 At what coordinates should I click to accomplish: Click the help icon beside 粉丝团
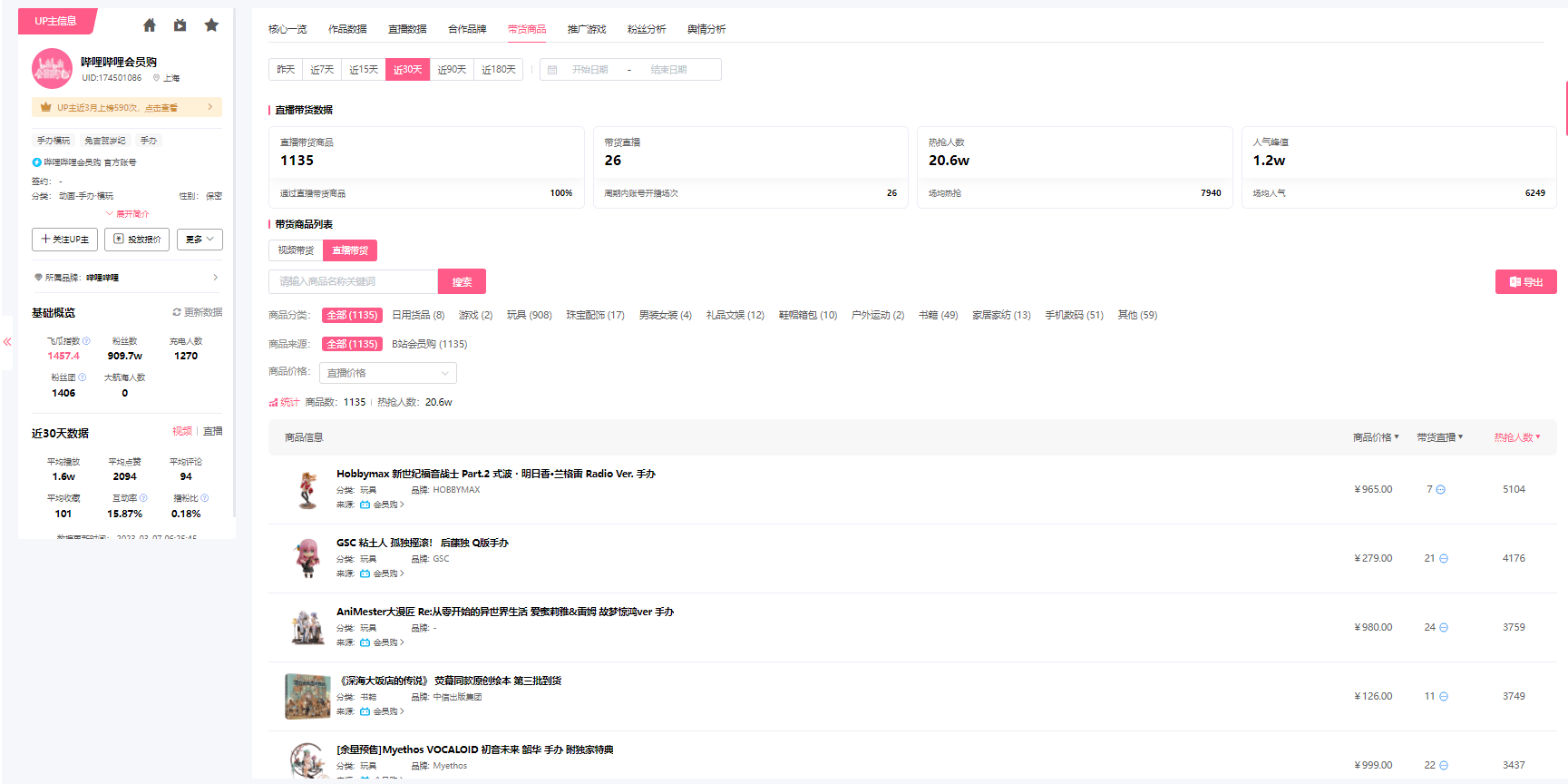[82, 377]
